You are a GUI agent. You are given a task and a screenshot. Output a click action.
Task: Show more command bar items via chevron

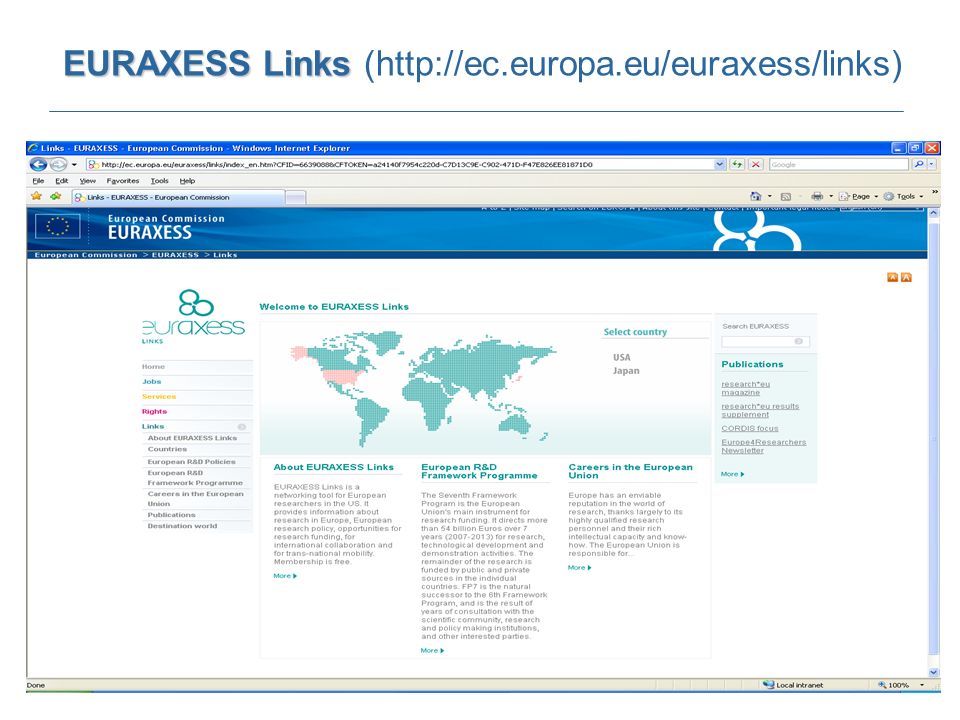934,192
